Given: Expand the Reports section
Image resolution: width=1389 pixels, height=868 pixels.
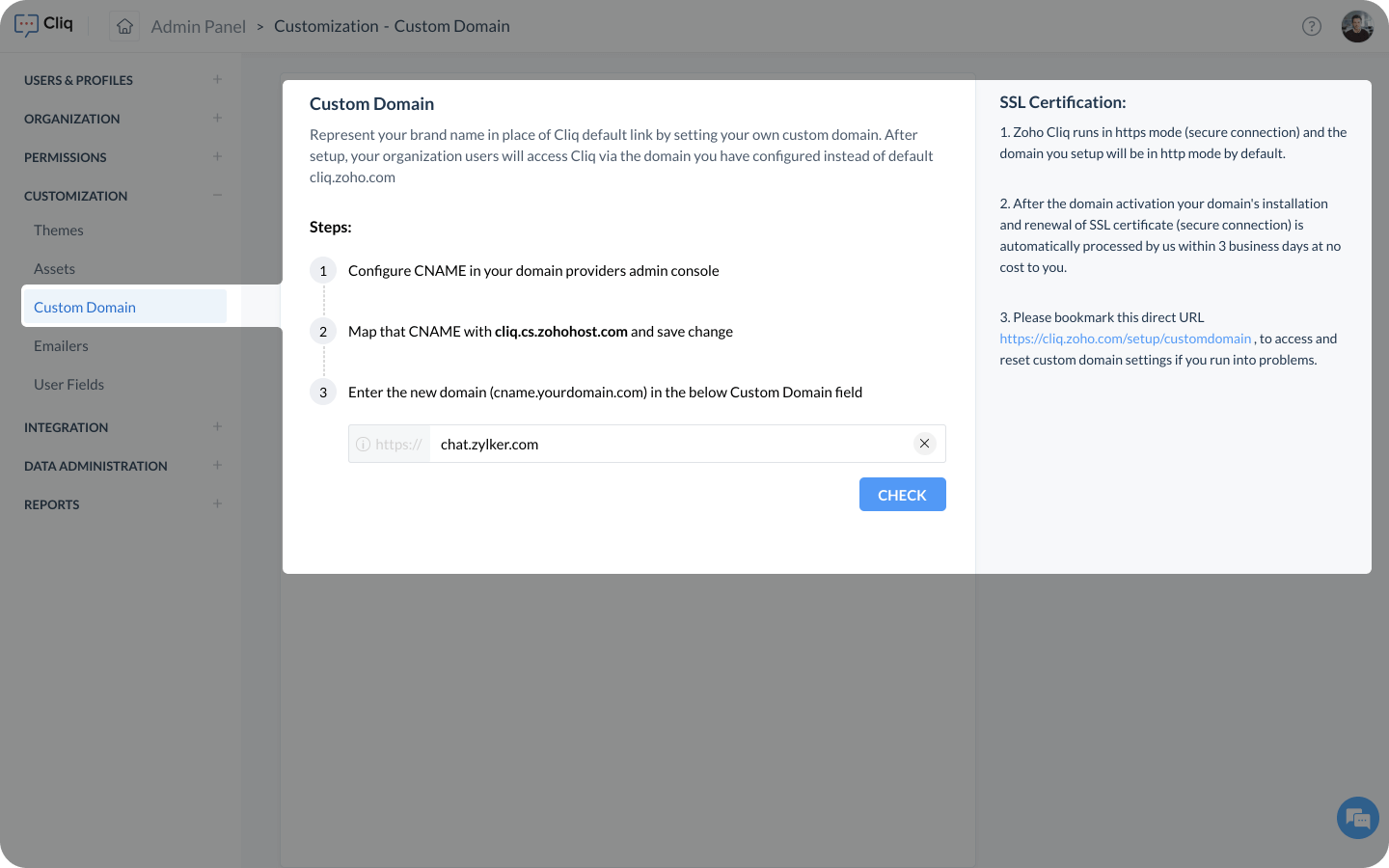Looking at the screenshot, I should tap(217, 503).
